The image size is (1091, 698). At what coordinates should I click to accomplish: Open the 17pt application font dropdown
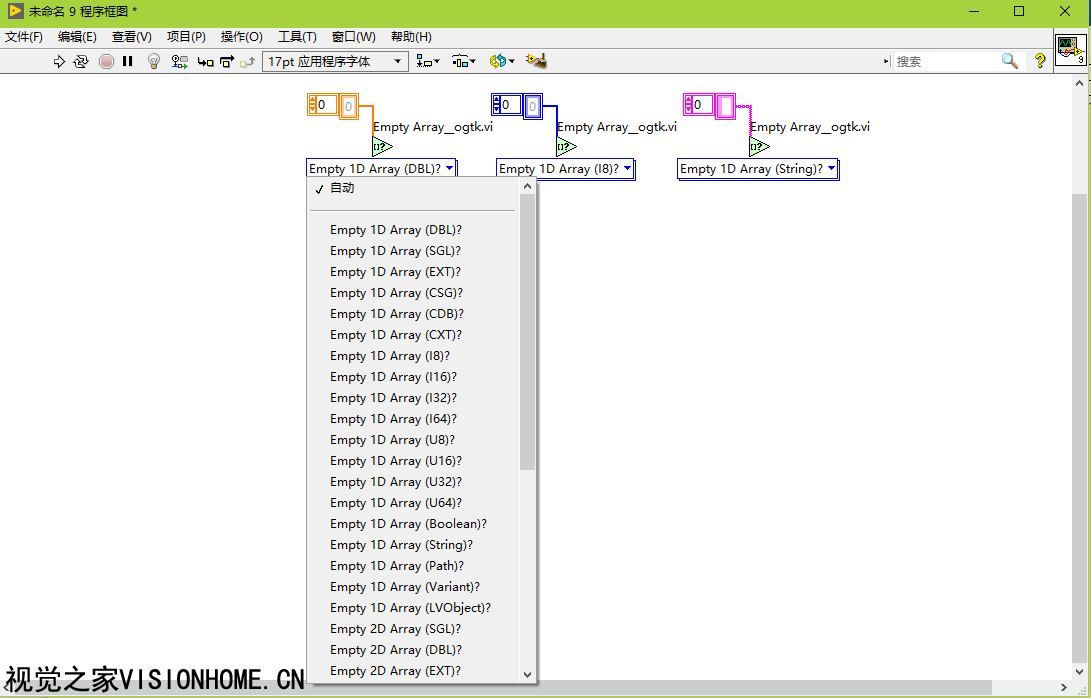(335, 61)
